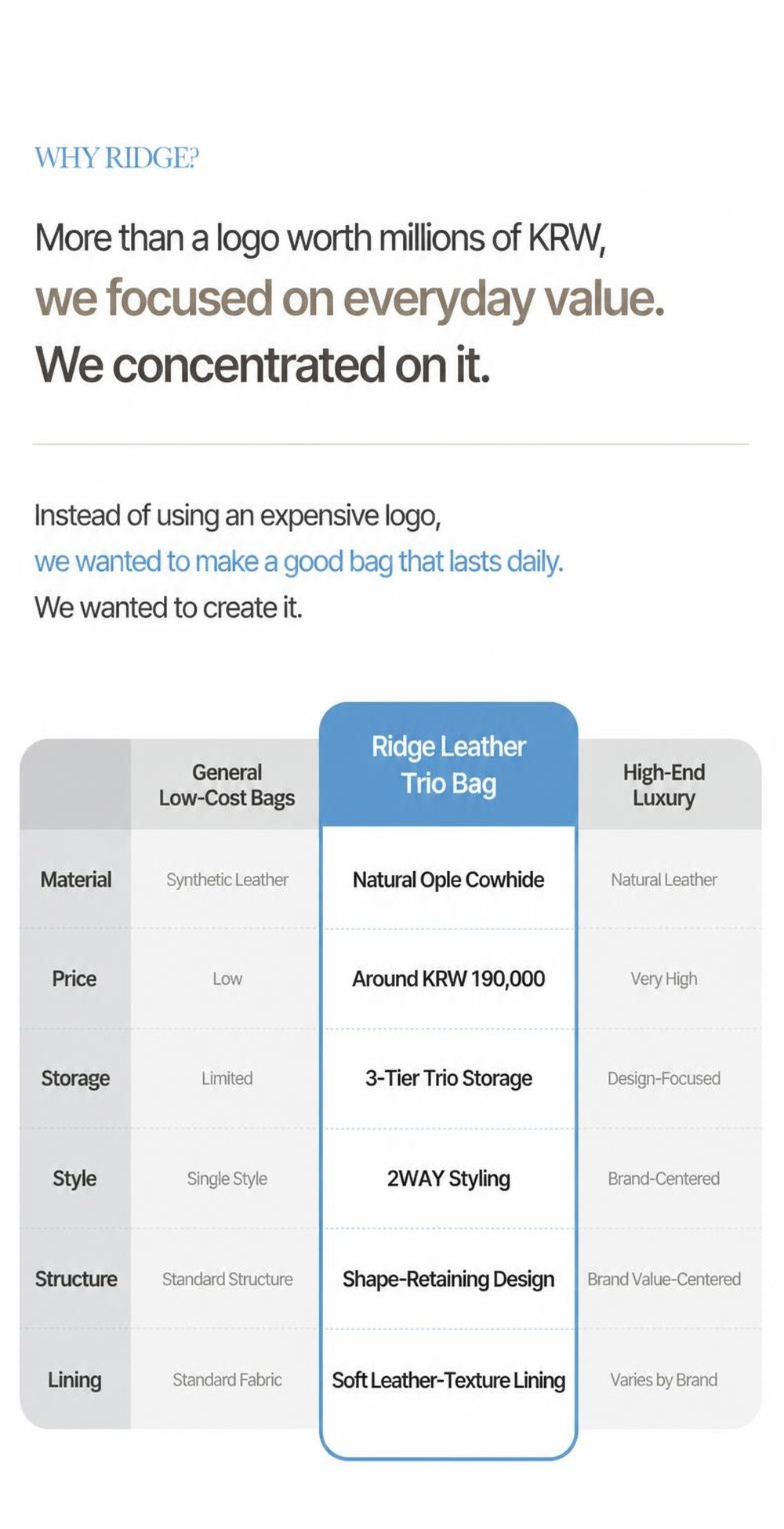The height and width of the screenshot is (1529, 784).
Task: Select the Ridge Leather Trio Bag column header
Action: coord(448,764)
